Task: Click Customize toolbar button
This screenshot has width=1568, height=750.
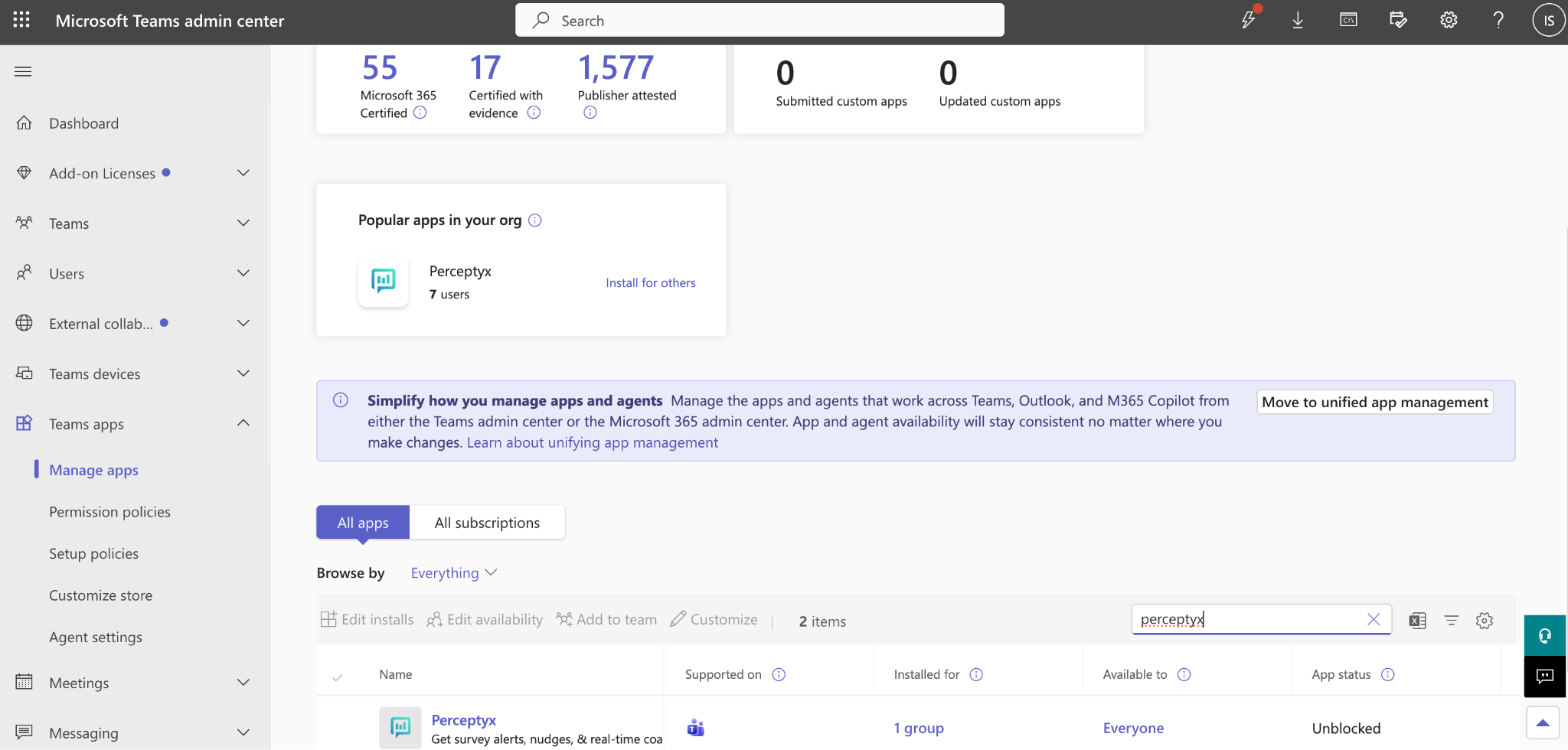Action: click(x=714, y=619)
